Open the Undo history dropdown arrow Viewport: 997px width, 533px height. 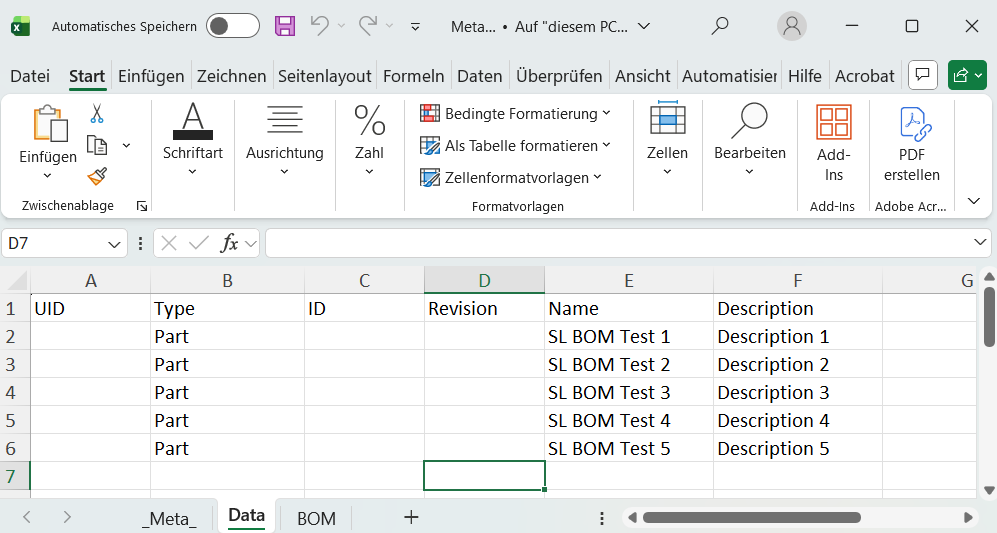point(341,26)
